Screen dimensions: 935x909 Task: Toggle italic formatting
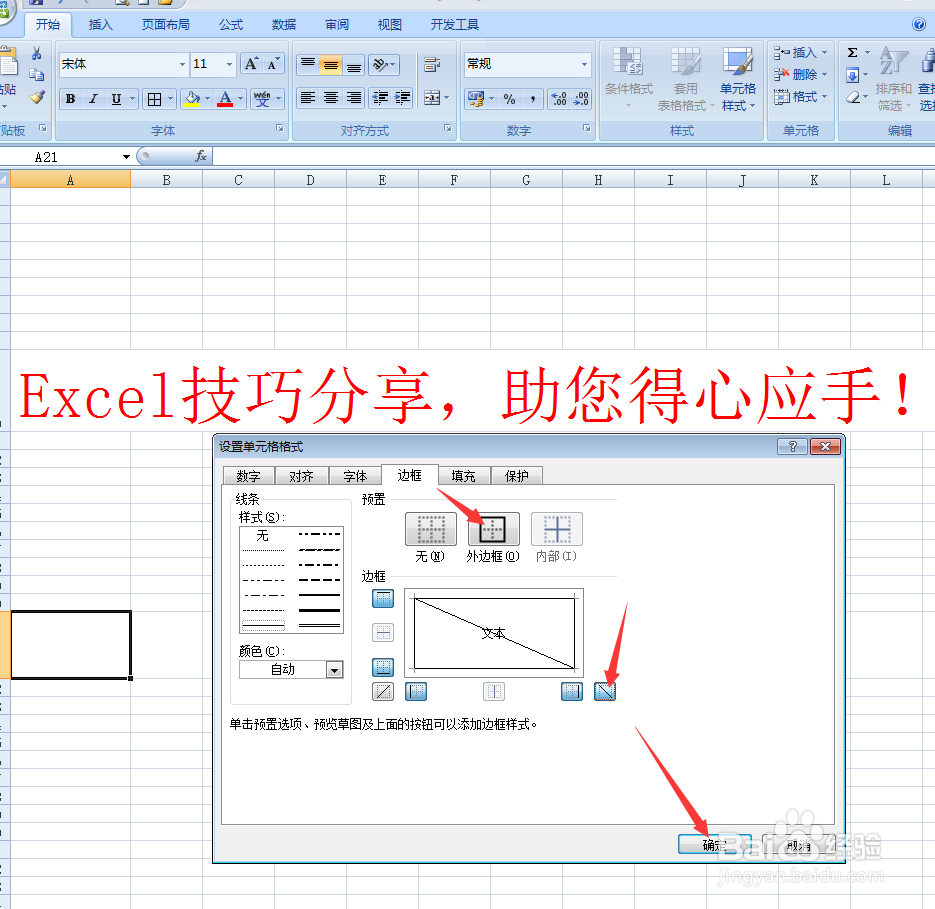[x=91, y=99]
